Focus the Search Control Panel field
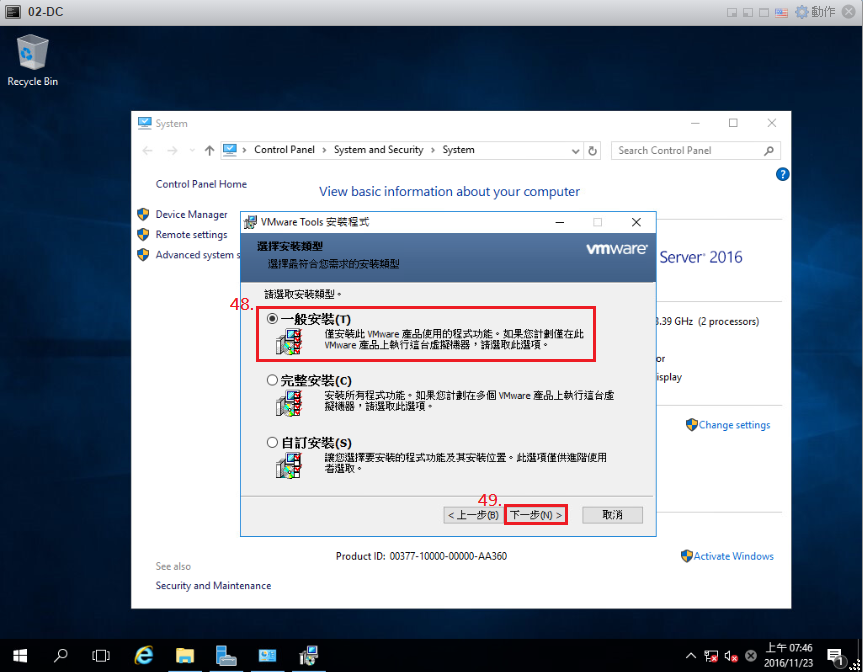 point(695,150)
